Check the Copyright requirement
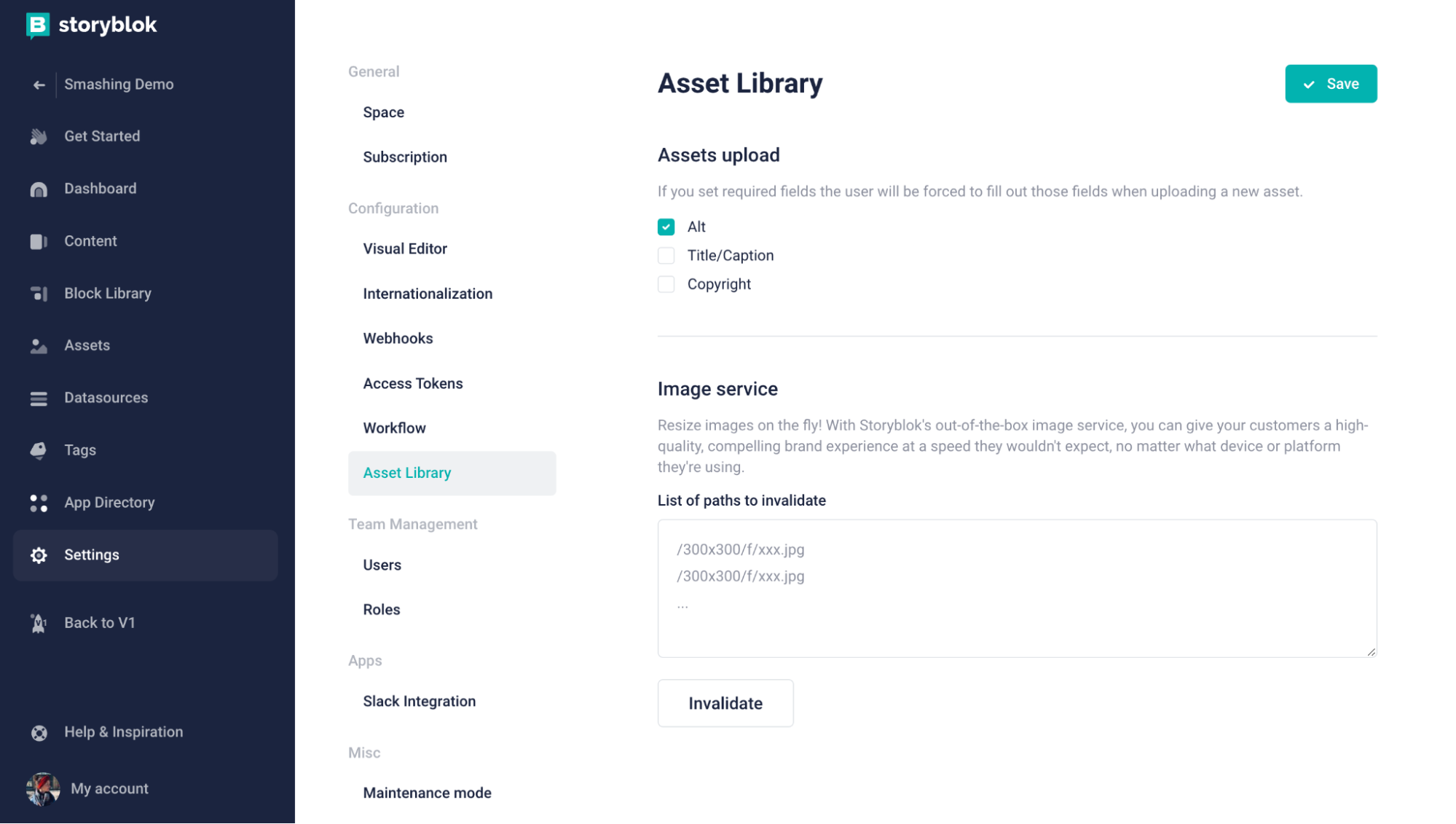The width and height of the screenshot is (1456, 824). [666, 284]
